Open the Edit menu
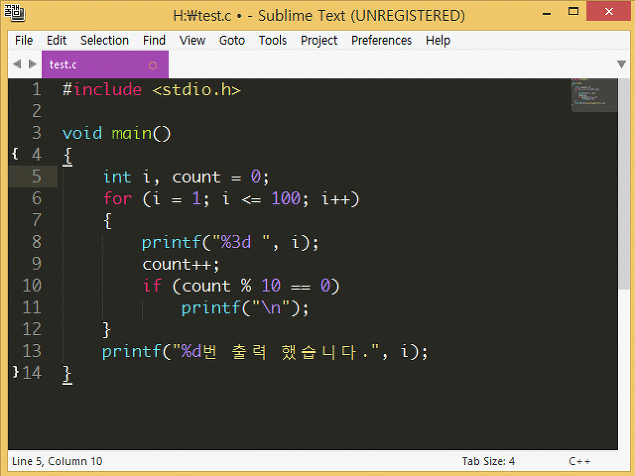 coord(56,41)
